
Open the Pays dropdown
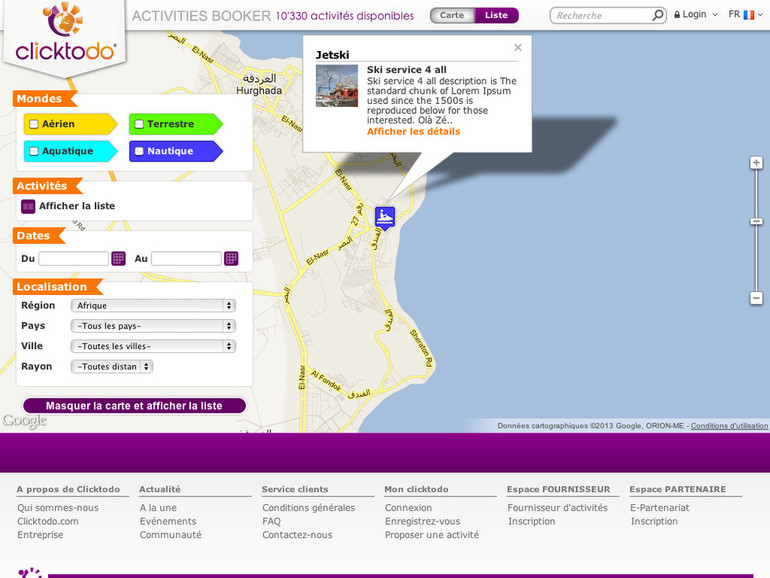pos(153,326)
